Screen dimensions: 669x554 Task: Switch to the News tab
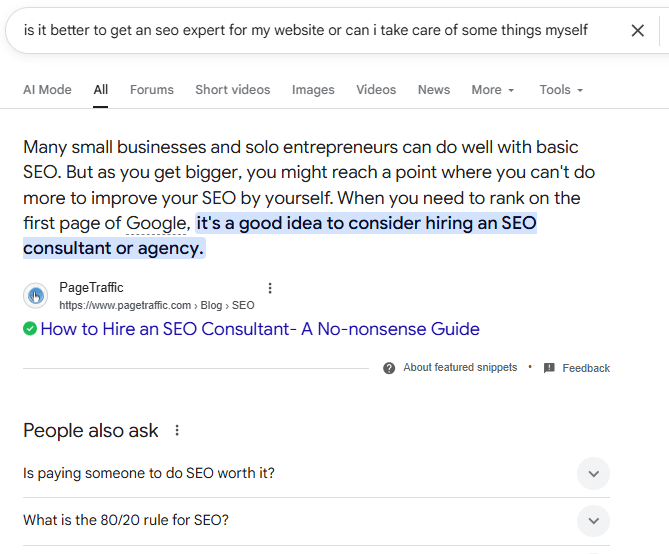pyautogui.click(x=434, y=90)
